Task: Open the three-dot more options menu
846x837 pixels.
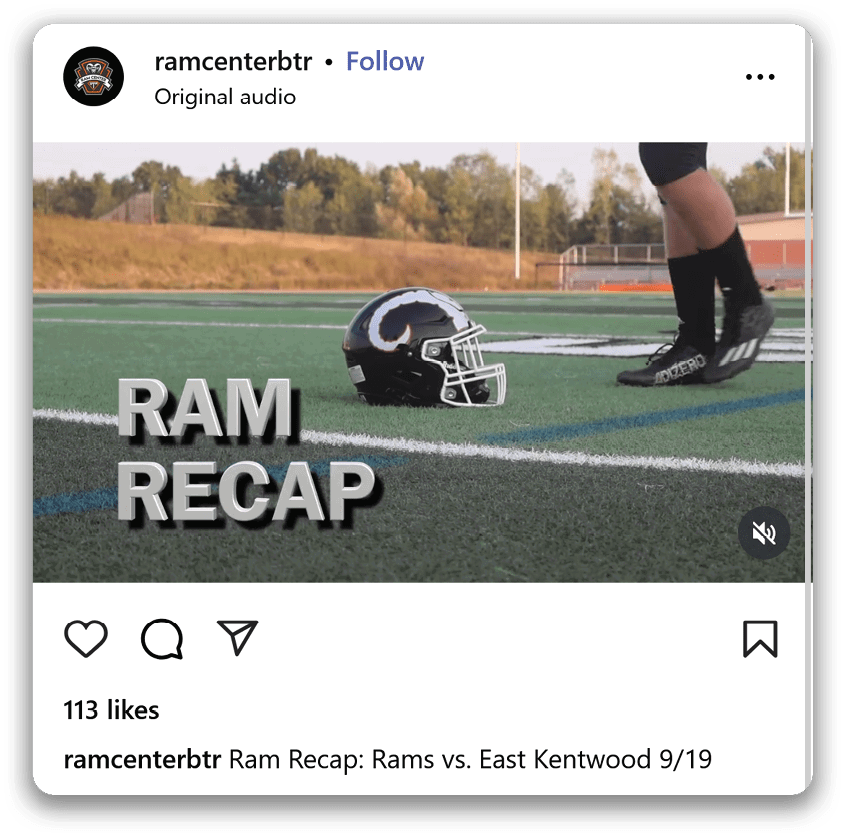Action: point(760,77)
